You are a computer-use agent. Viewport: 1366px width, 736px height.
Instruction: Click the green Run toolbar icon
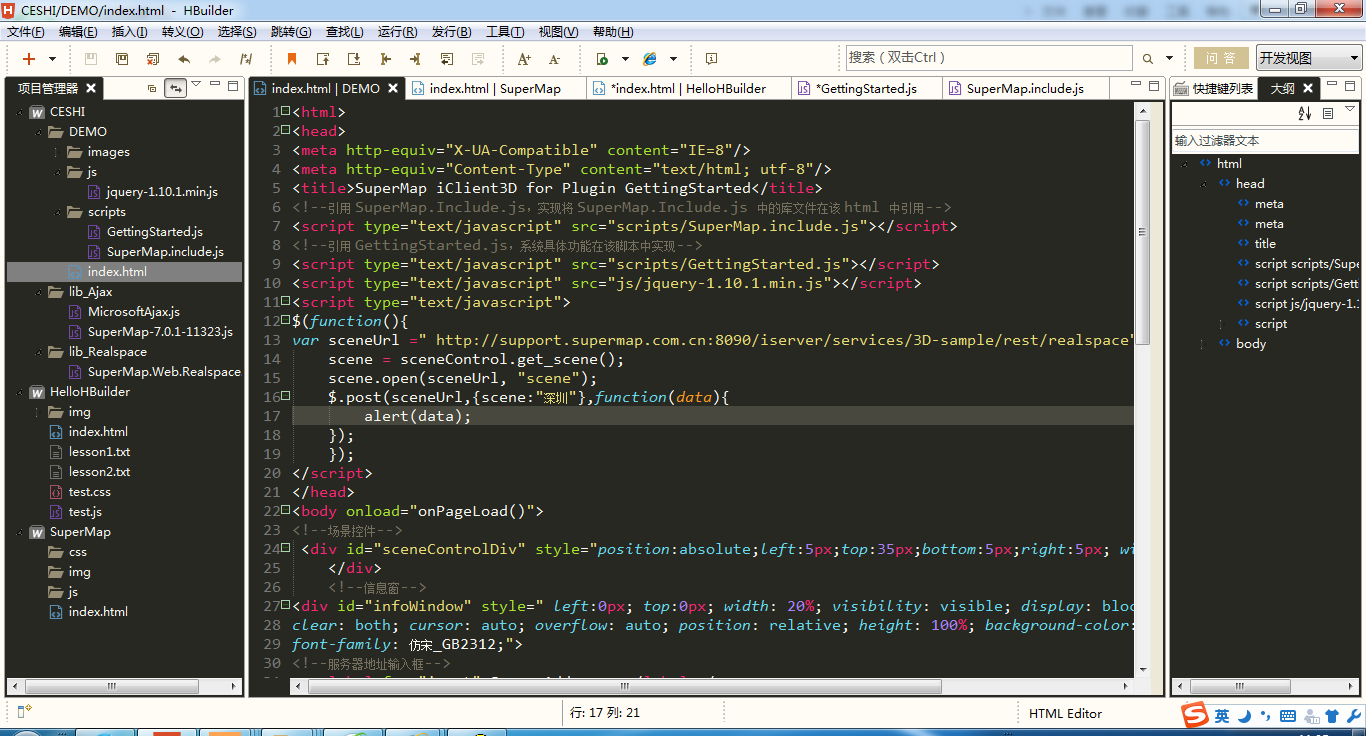(x=602, y=59)
